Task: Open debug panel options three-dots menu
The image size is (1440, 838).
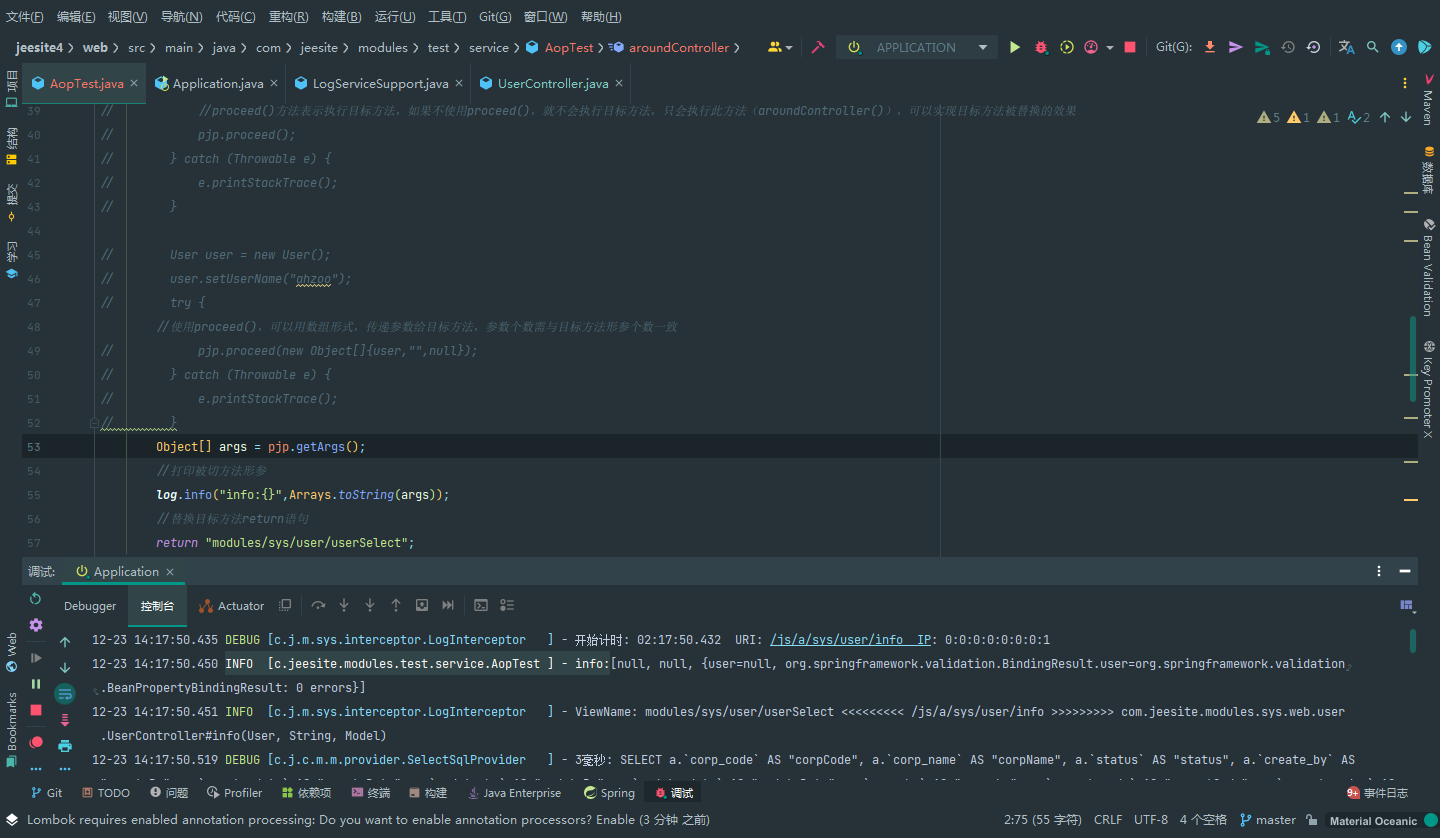Action: [x=1380, y=571]
